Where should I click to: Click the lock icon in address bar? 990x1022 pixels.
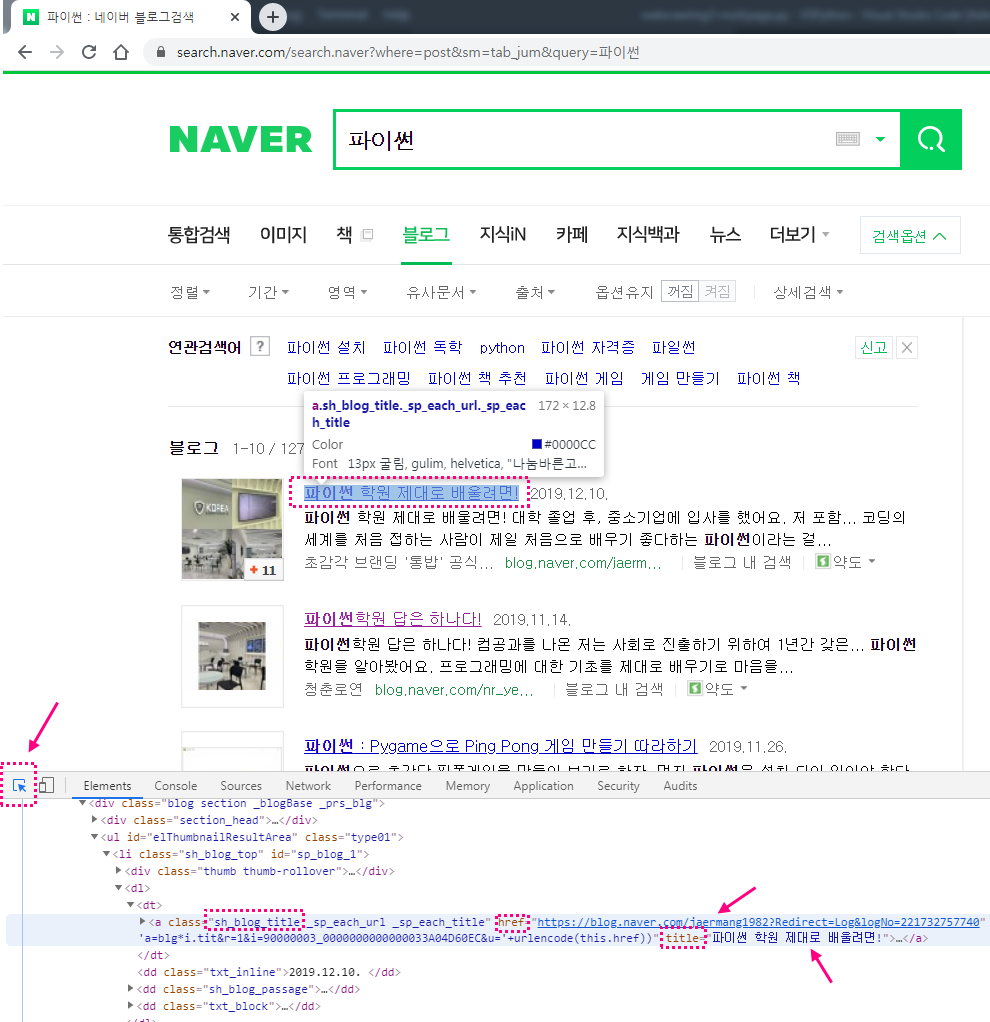pos(161,52)
